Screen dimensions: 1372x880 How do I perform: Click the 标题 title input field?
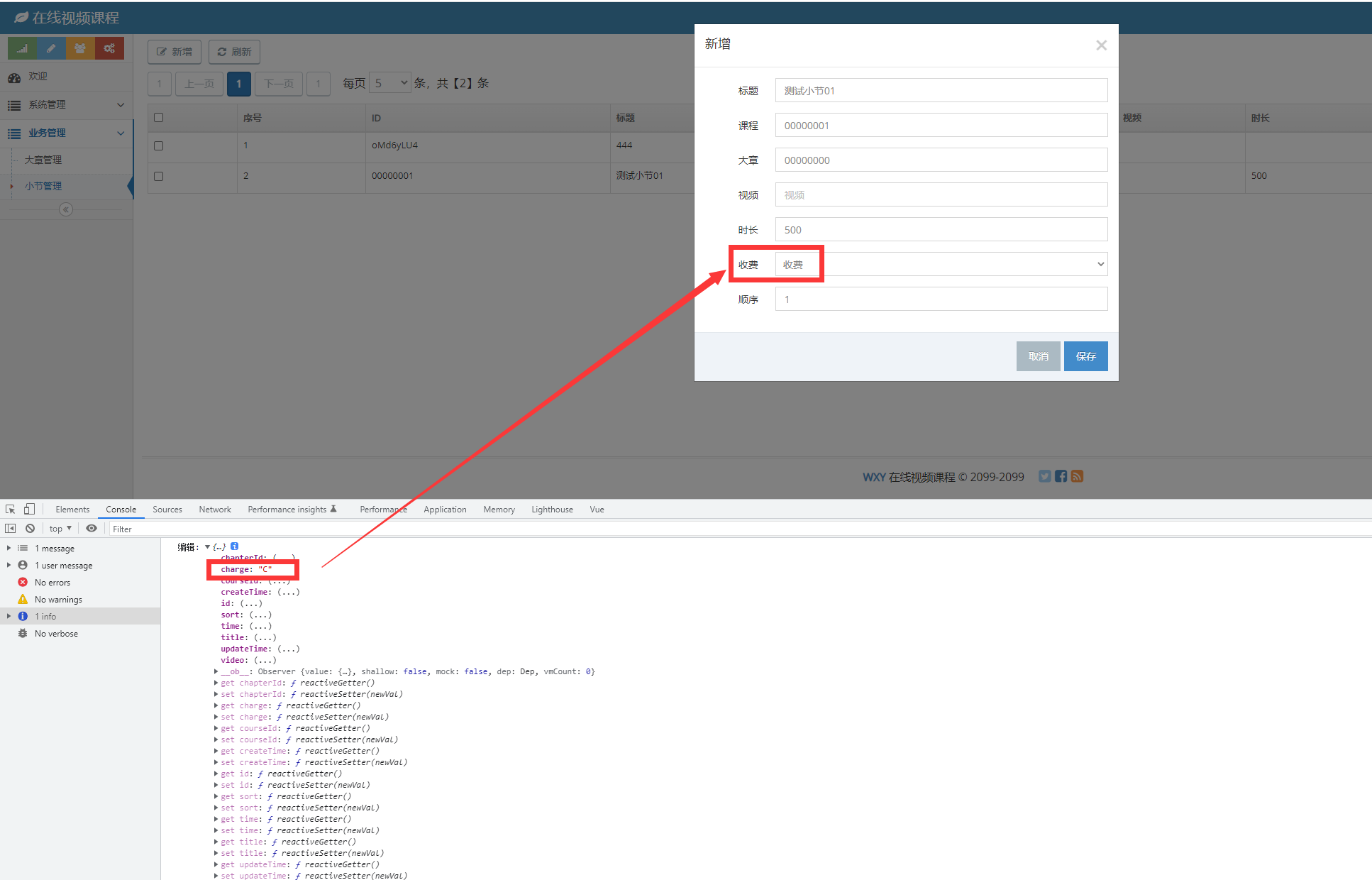click(941, 90)
